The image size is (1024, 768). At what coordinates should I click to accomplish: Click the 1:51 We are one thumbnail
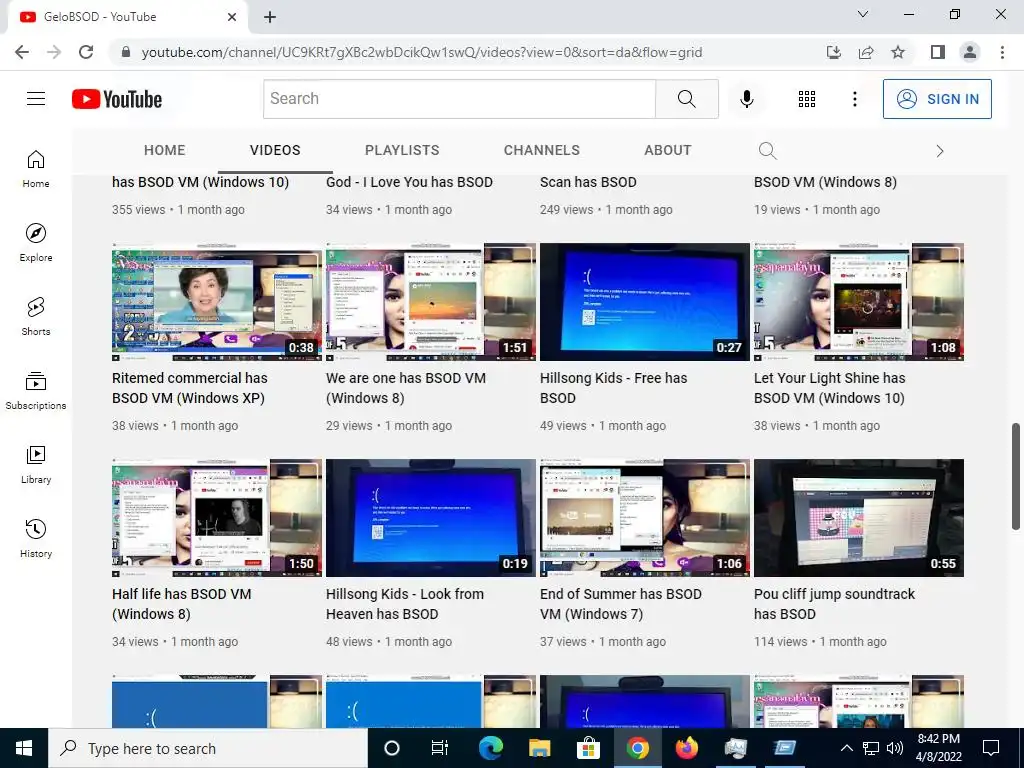pos(431,302)
